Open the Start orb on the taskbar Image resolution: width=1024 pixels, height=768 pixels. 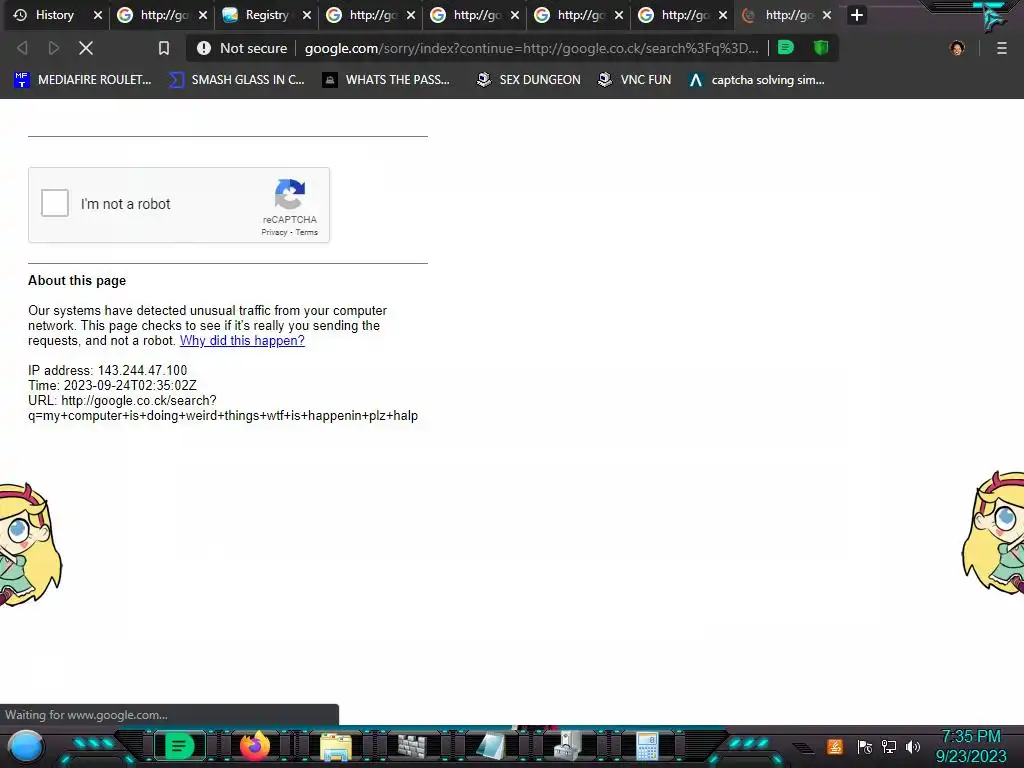tap(26, 746)
